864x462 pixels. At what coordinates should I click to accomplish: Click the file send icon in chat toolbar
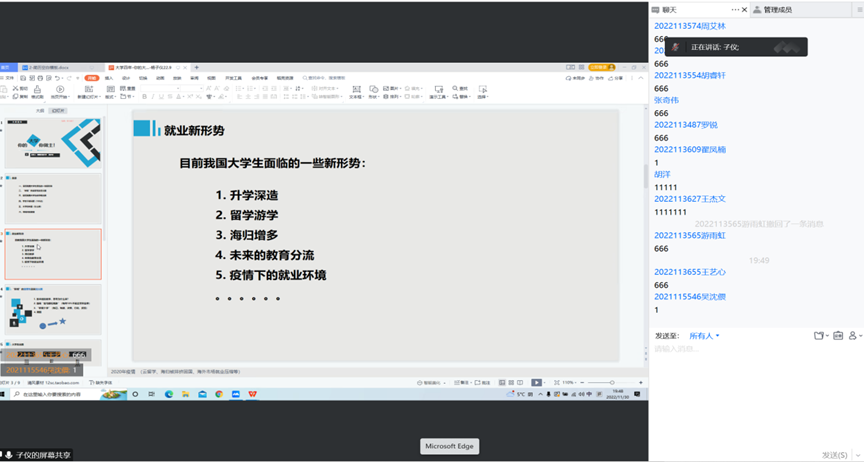819,336
